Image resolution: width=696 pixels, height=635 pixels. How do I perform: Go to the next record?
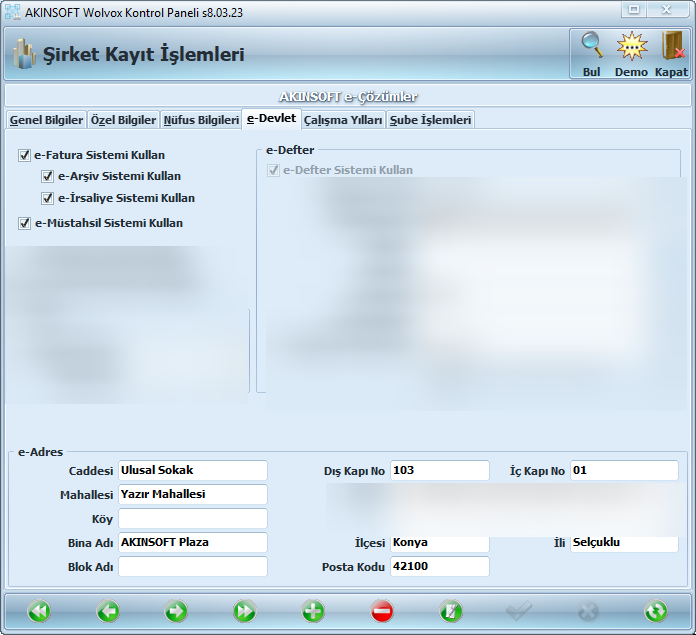pos(176,611)
